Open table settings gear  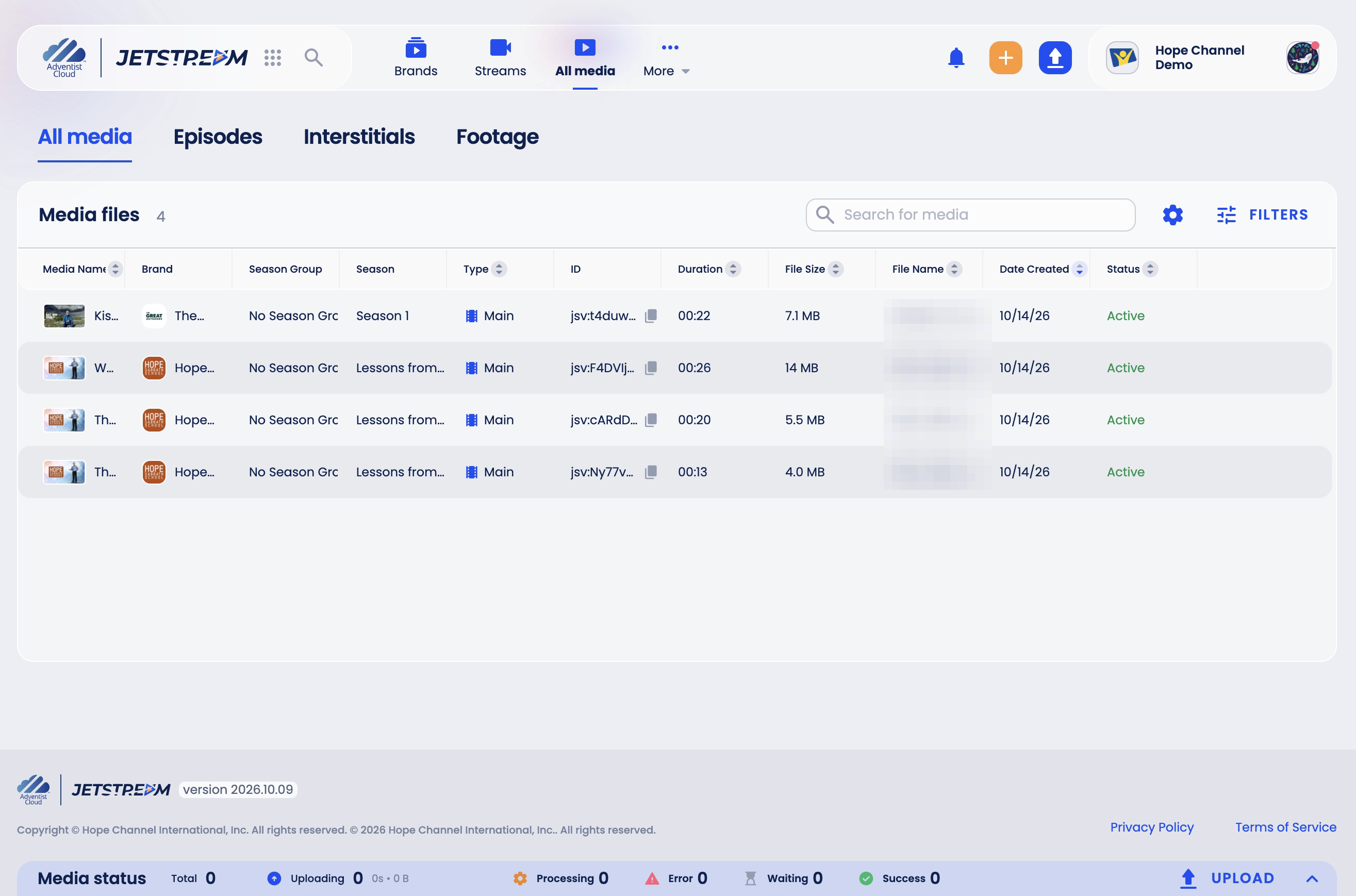point(1172,215)
